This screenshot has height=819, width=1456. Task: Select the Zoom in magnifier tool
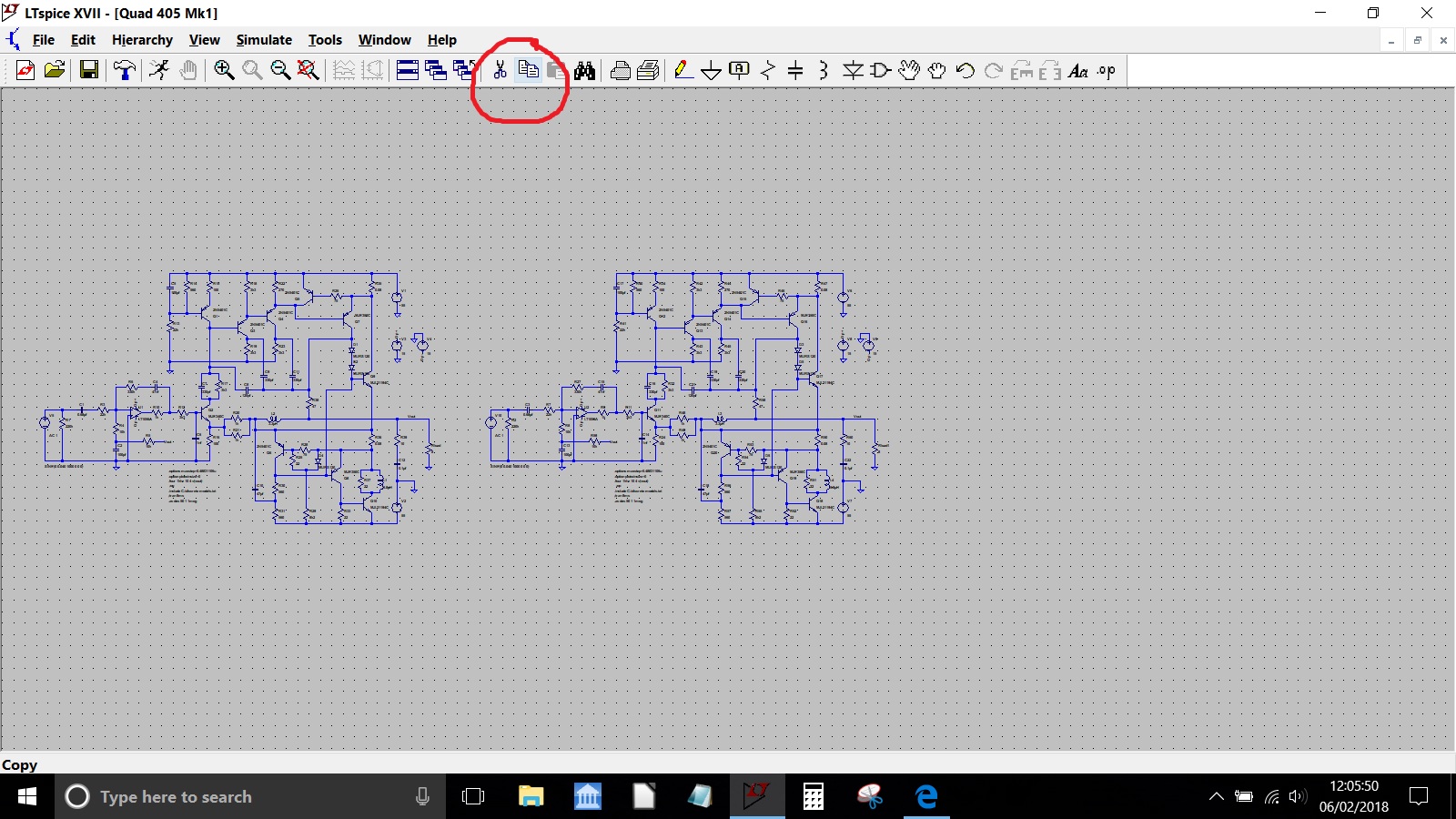point(224,70)
